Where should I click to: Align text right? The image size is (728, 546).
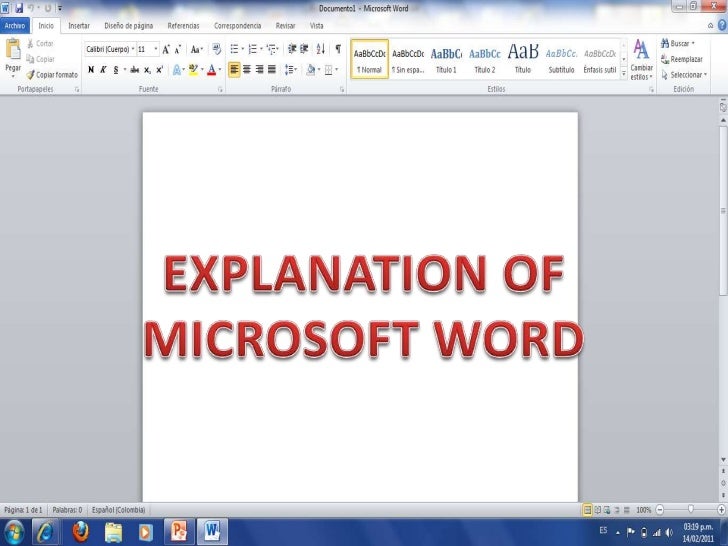(260, 70)
